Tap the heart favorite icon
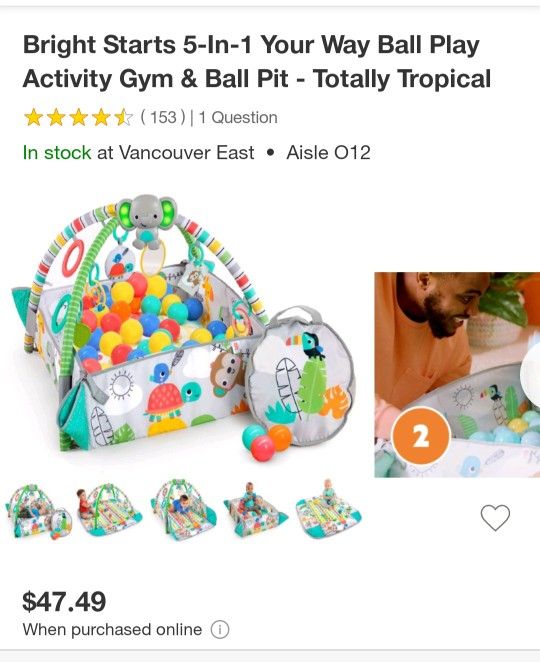This screenshot has height=662, width=540. coord(495,517)
